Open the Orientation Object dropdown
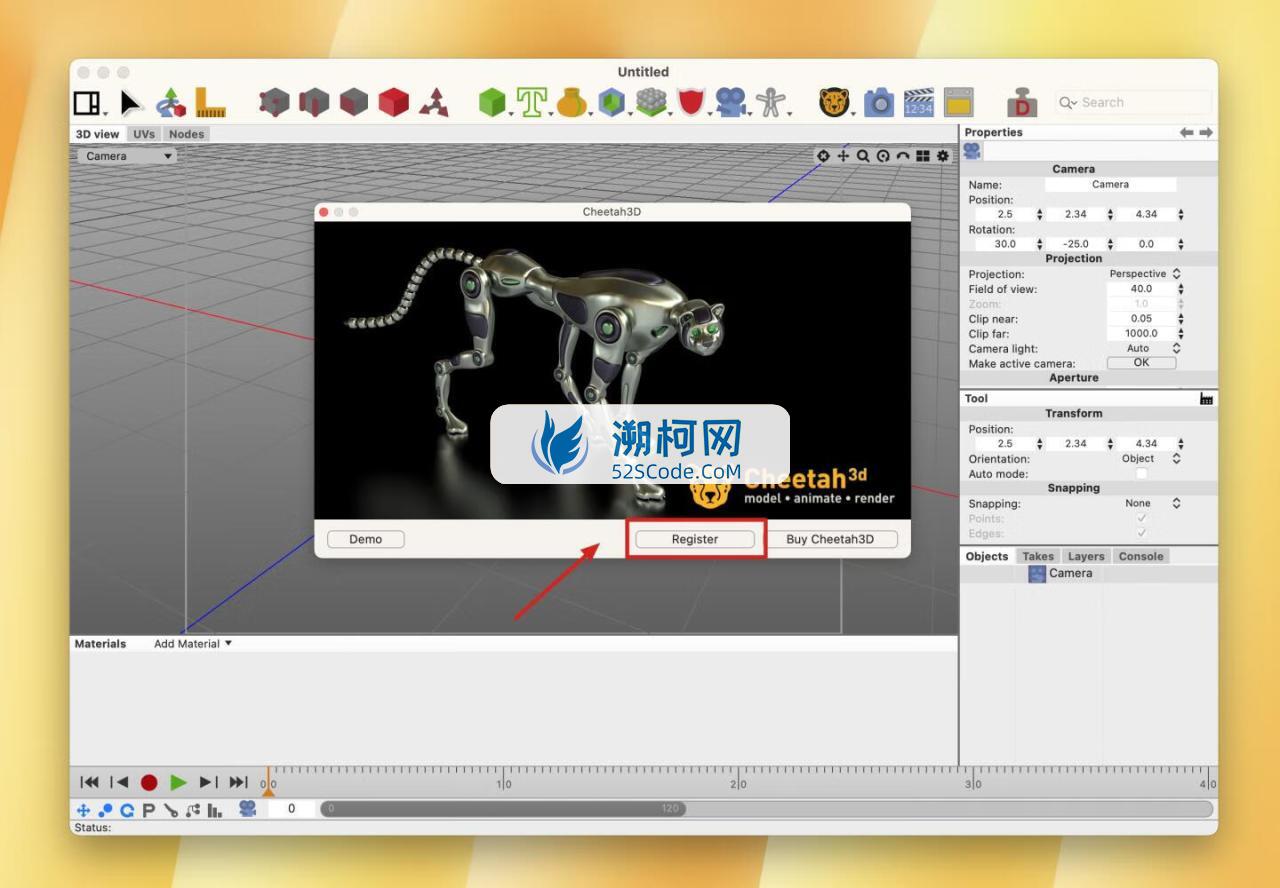Image resolution: width=1280 pixels, height=888 pixels. click(x=1145, y=459)
